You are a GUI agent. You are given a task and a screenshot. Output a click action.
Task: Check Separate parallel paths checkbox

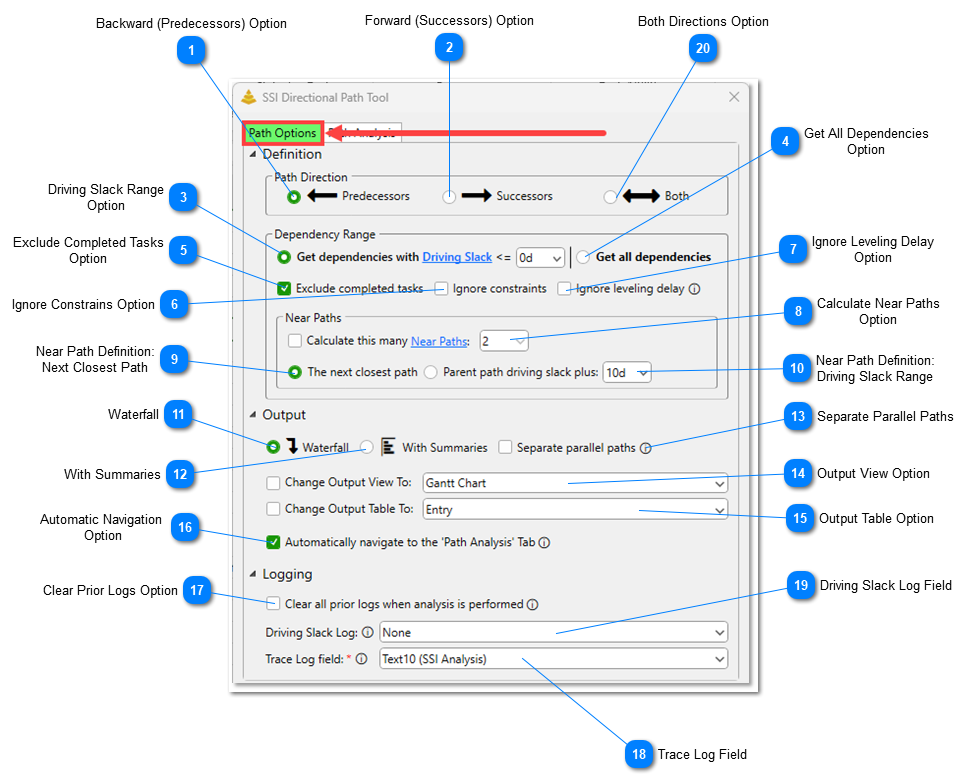pos(505,447)
